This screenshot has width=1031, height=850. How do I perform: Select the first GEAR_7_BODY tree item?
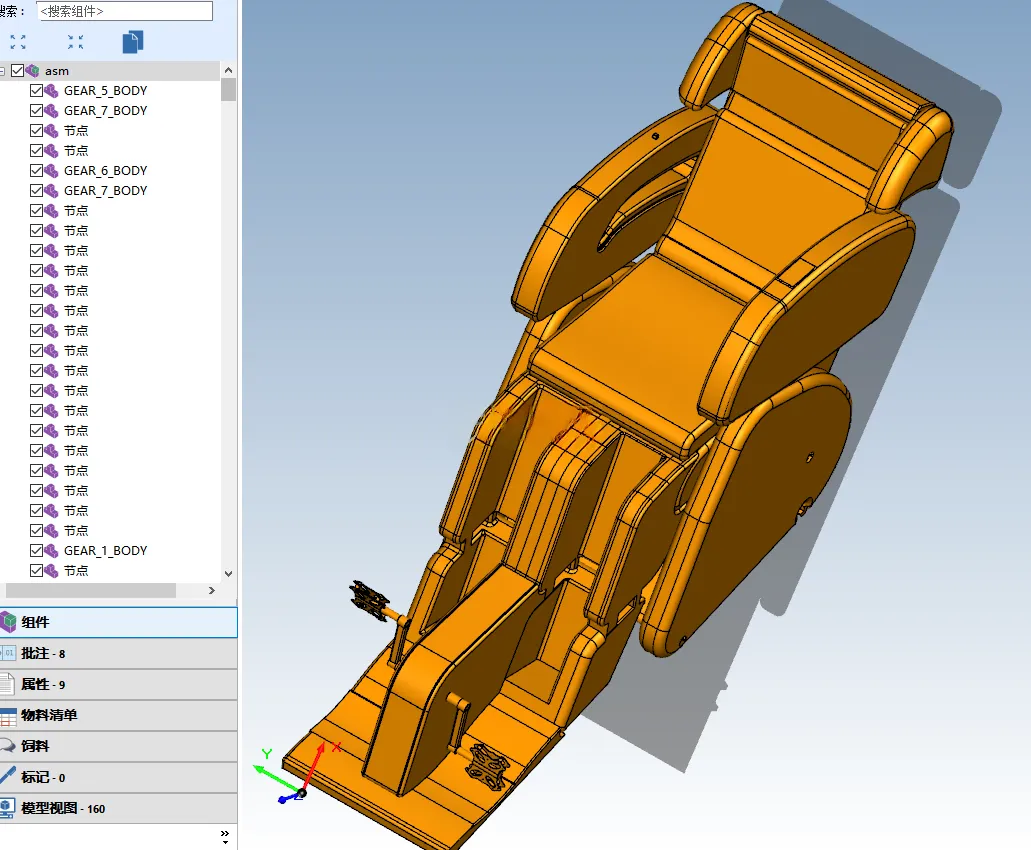point(105,110)
